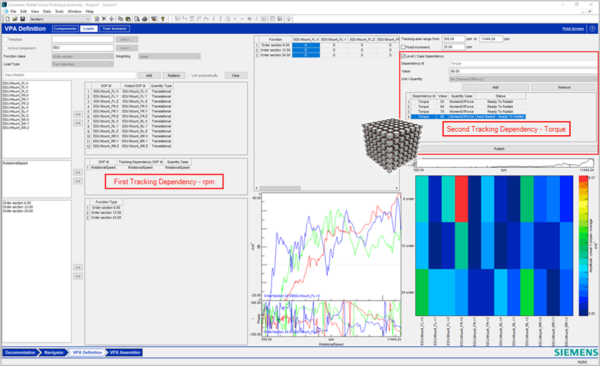
Task: Click the Replace button
Action: pyautogui.click(x=173, y=75)
